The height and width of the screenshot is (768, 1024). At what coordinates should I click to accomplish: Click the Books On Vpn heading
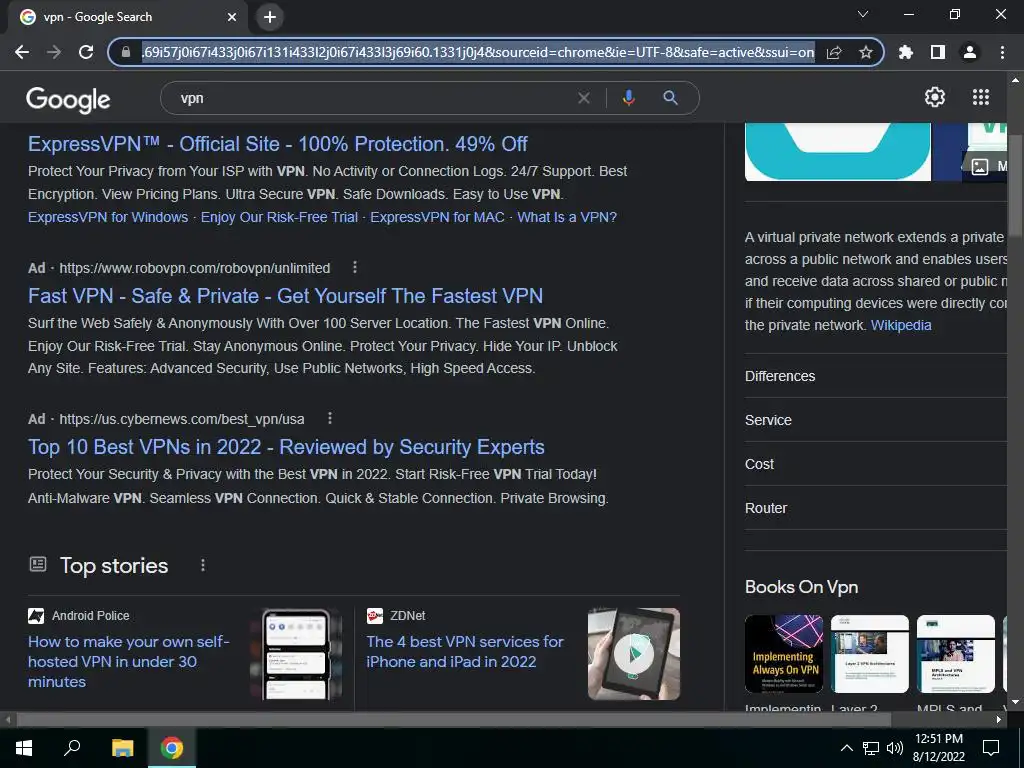tap(801, 587)
